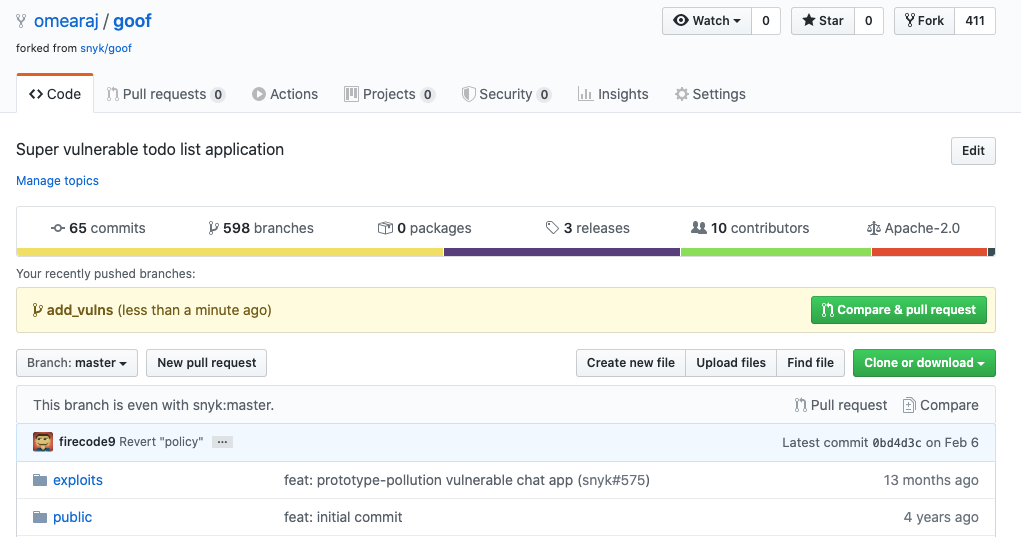Open the Revert "policy" commit message
The image size is (1021, 537).
point(161,442)
